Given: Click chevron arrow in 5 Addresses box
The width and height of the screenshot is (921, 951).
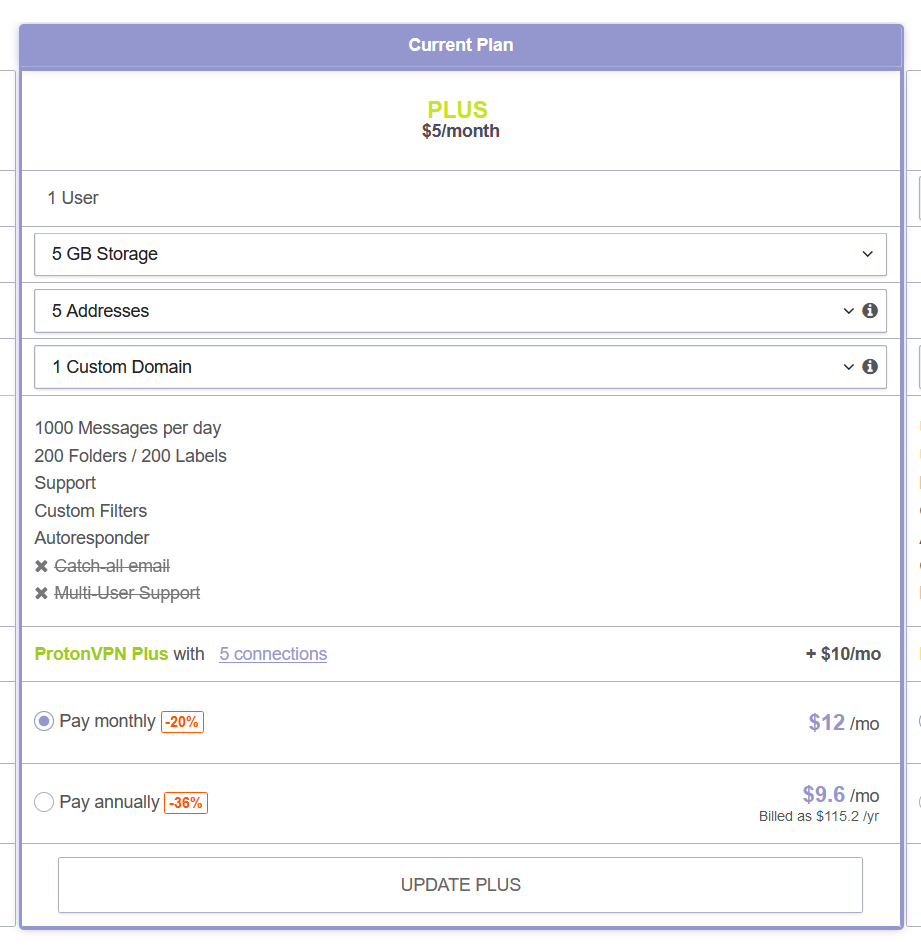Looking at the screenshot, I should (x=848, y=311).
